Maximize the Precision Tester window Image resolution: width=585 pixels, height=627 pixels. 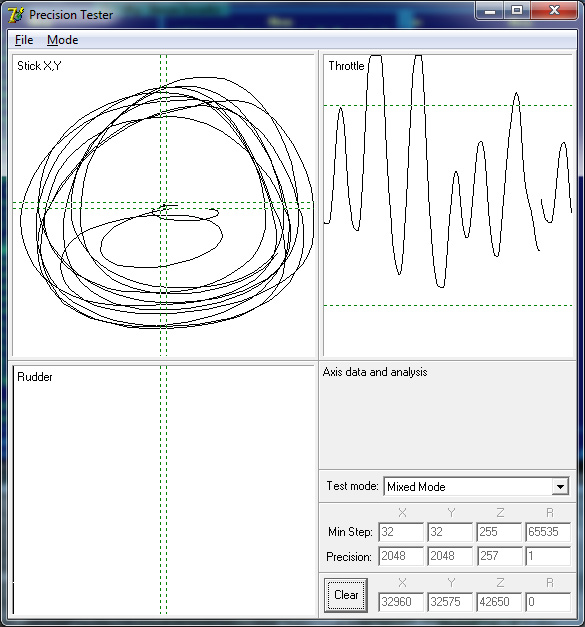517,10
